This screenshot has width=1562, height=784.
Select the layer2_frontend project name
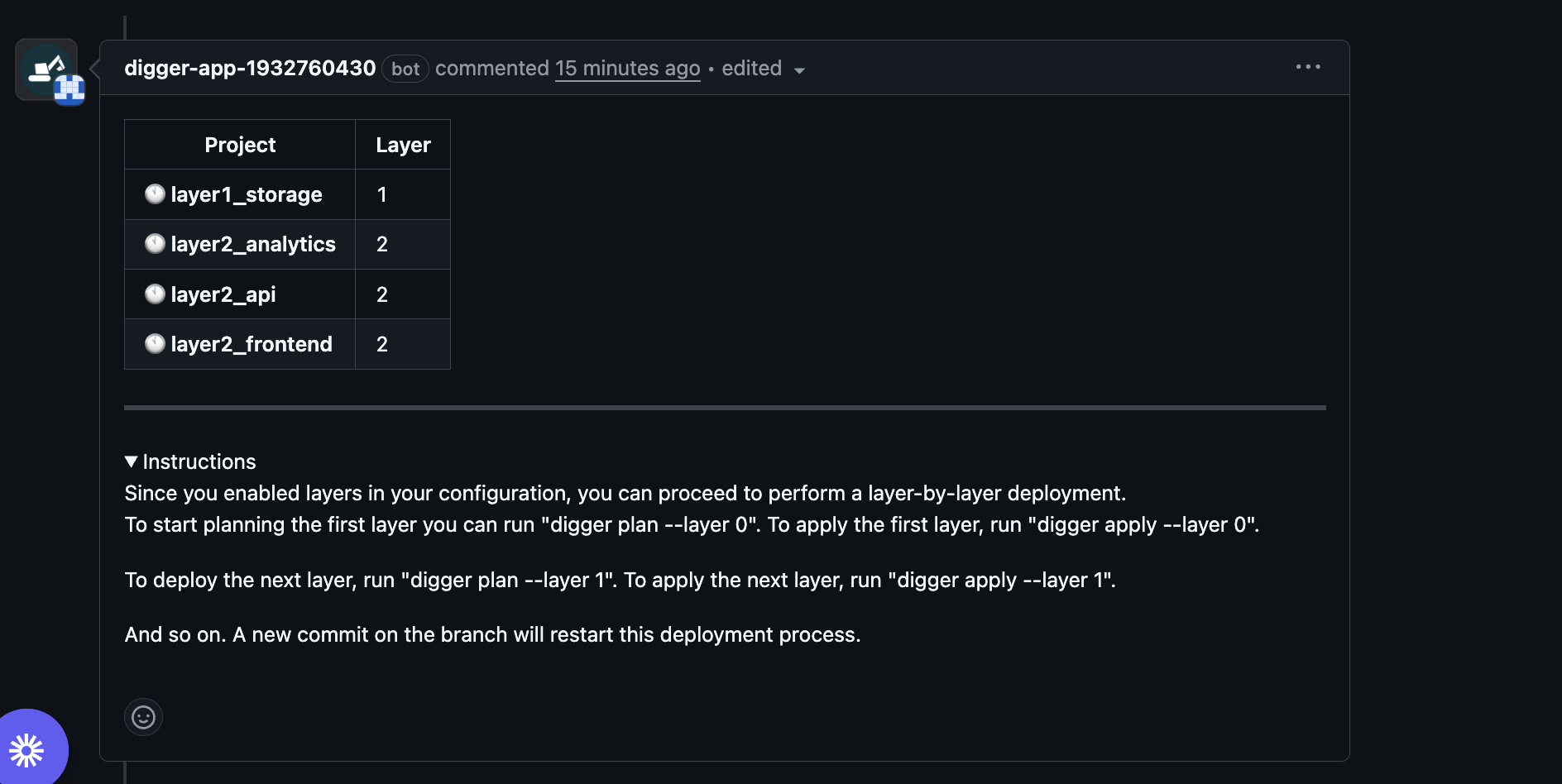[252, 344]
